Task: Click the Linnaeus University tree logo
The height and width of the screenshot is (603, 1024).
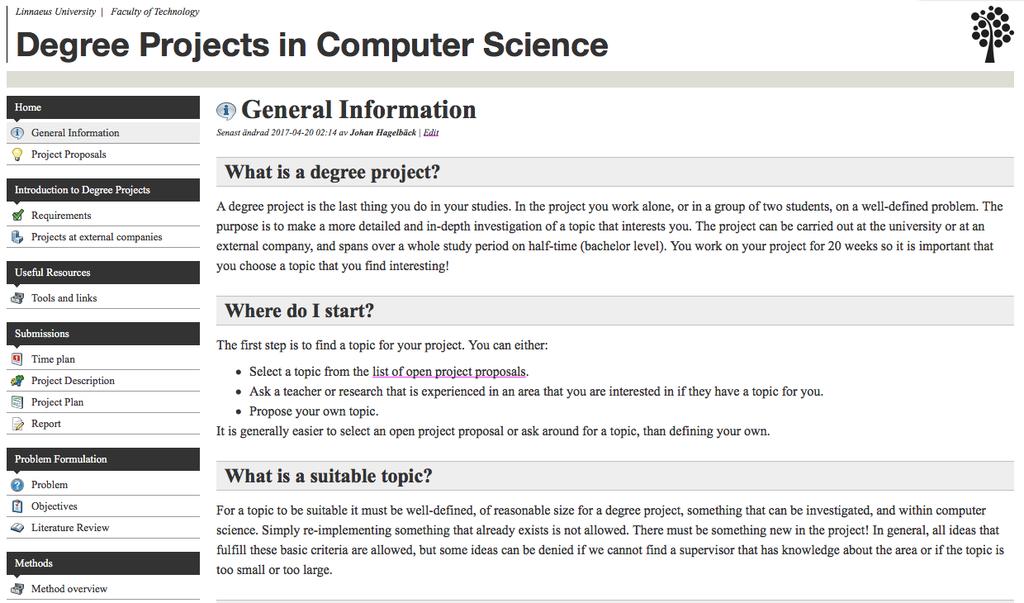Action: coord(991,34)
